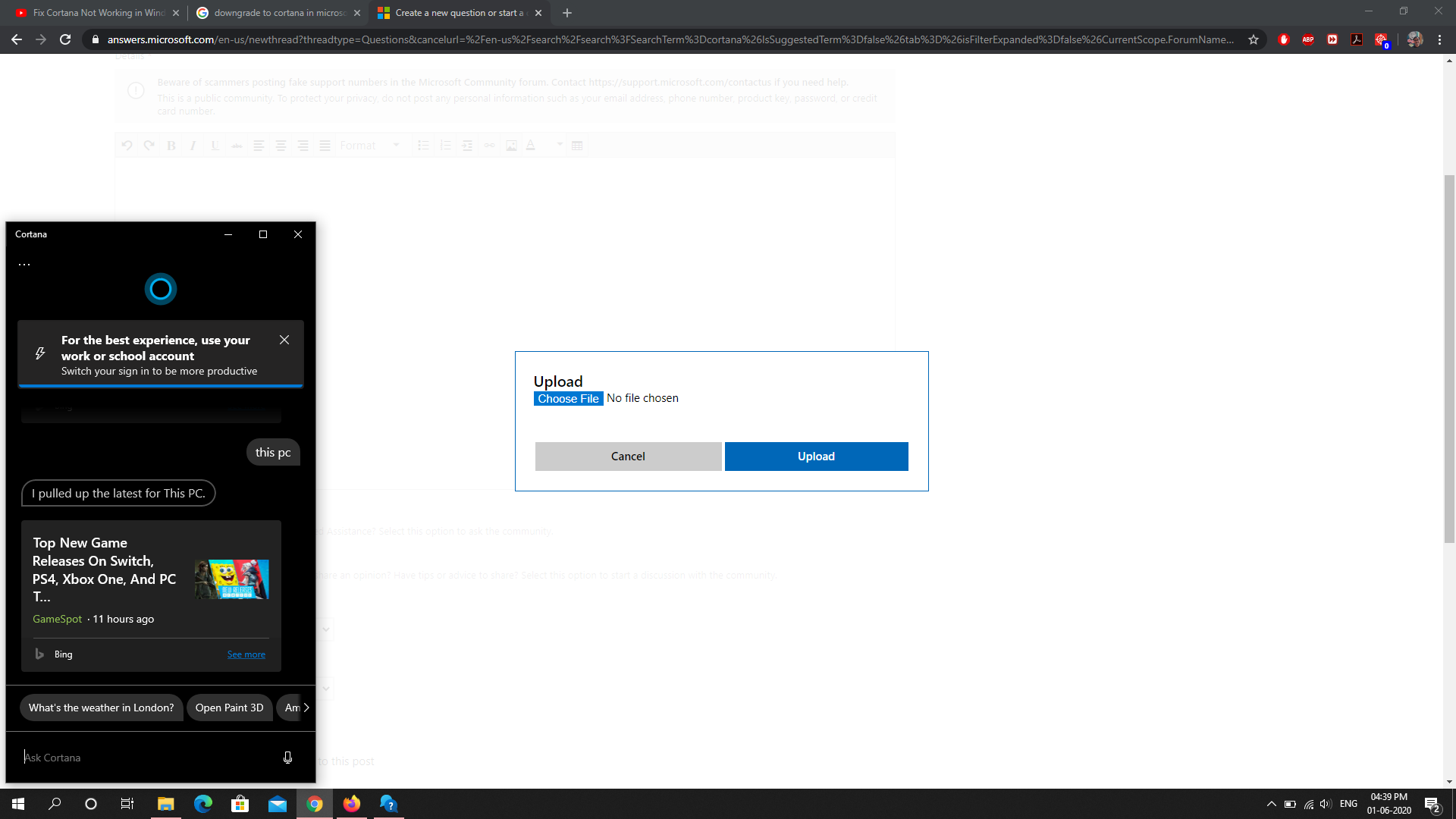Click See more link in Bing card
This screenshot has width=1456, height=819.
(246, 654)
